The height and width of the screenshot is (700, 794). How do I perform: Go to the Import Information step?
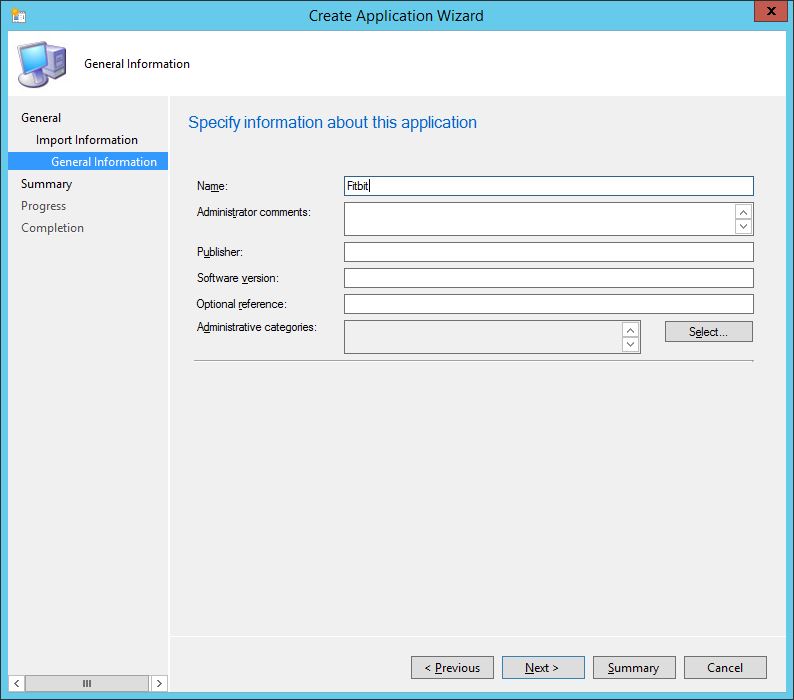[x=87, y=140]
